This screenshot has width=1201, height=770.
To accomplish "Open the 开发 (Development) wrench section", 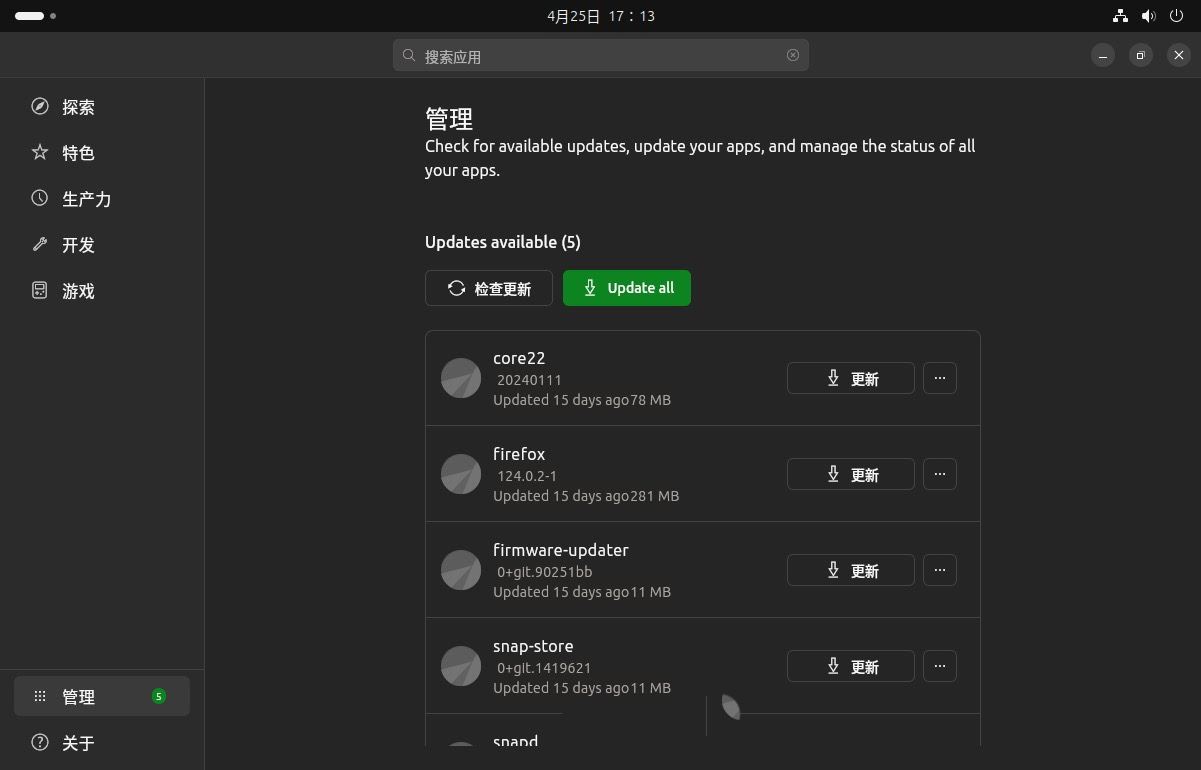I will (x=78, y=245).
